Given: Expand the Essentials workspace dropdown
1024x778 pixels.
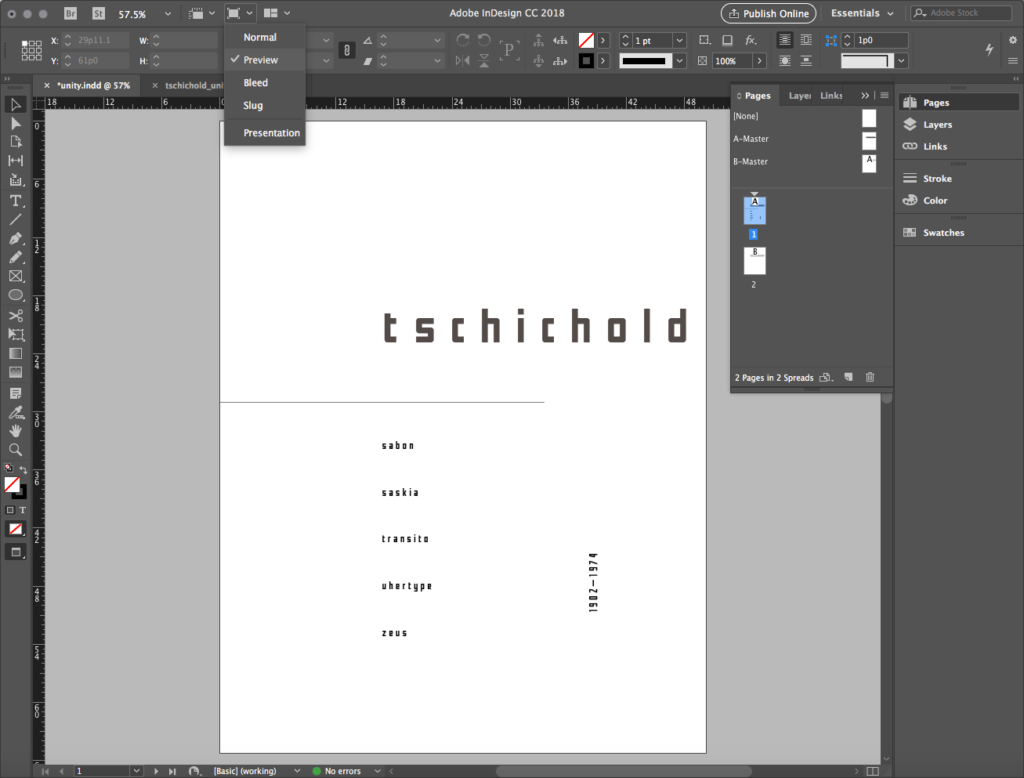Looking at the screenshot, I should tap(862, 14).
